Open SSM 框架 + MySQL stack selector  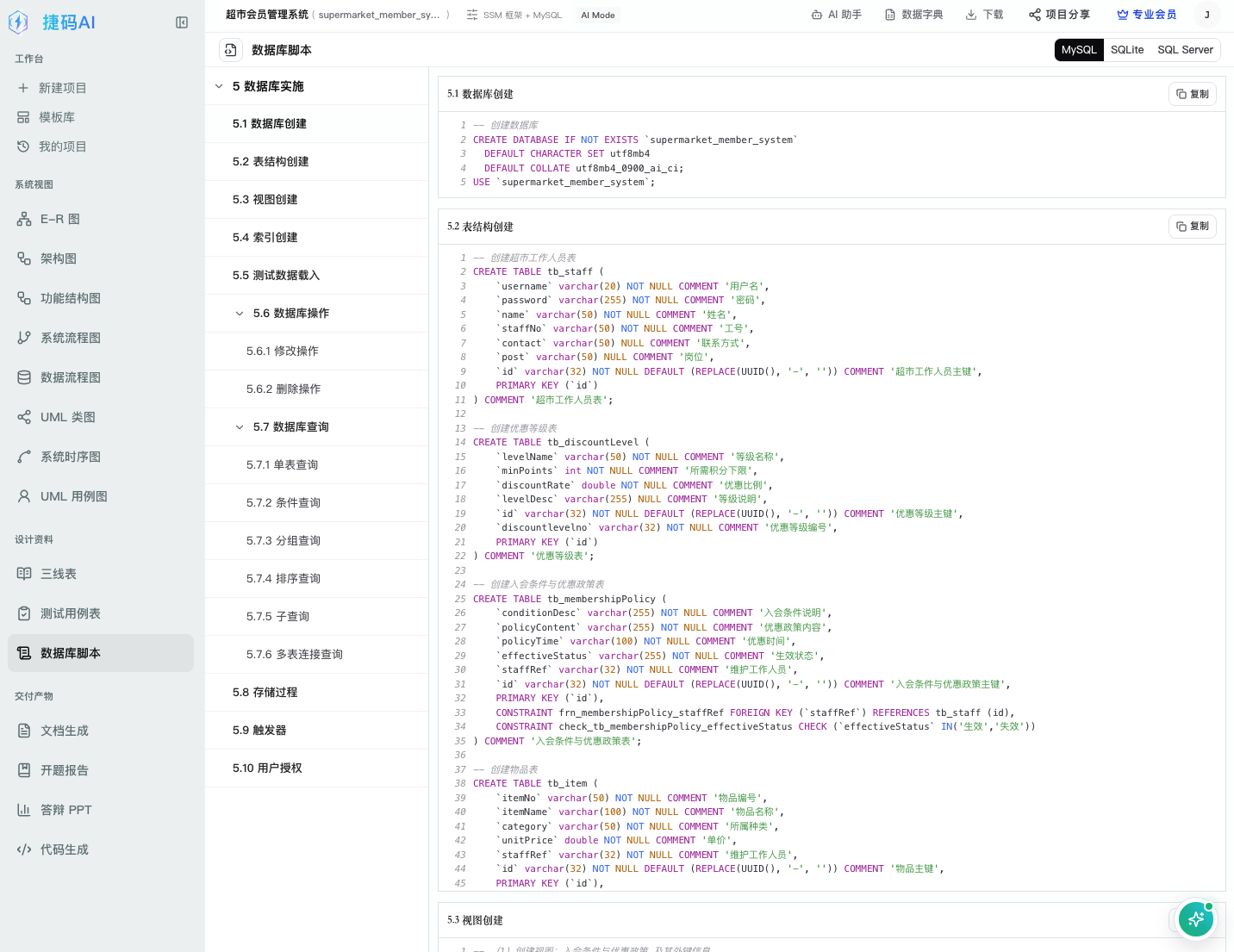pos(514,15)
